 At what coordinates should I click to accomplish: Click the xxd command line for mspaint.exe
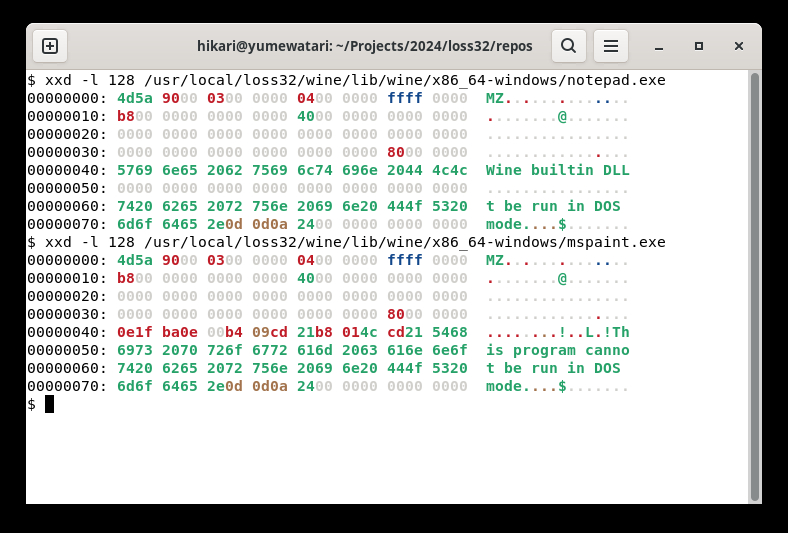(x=346, y=242)
